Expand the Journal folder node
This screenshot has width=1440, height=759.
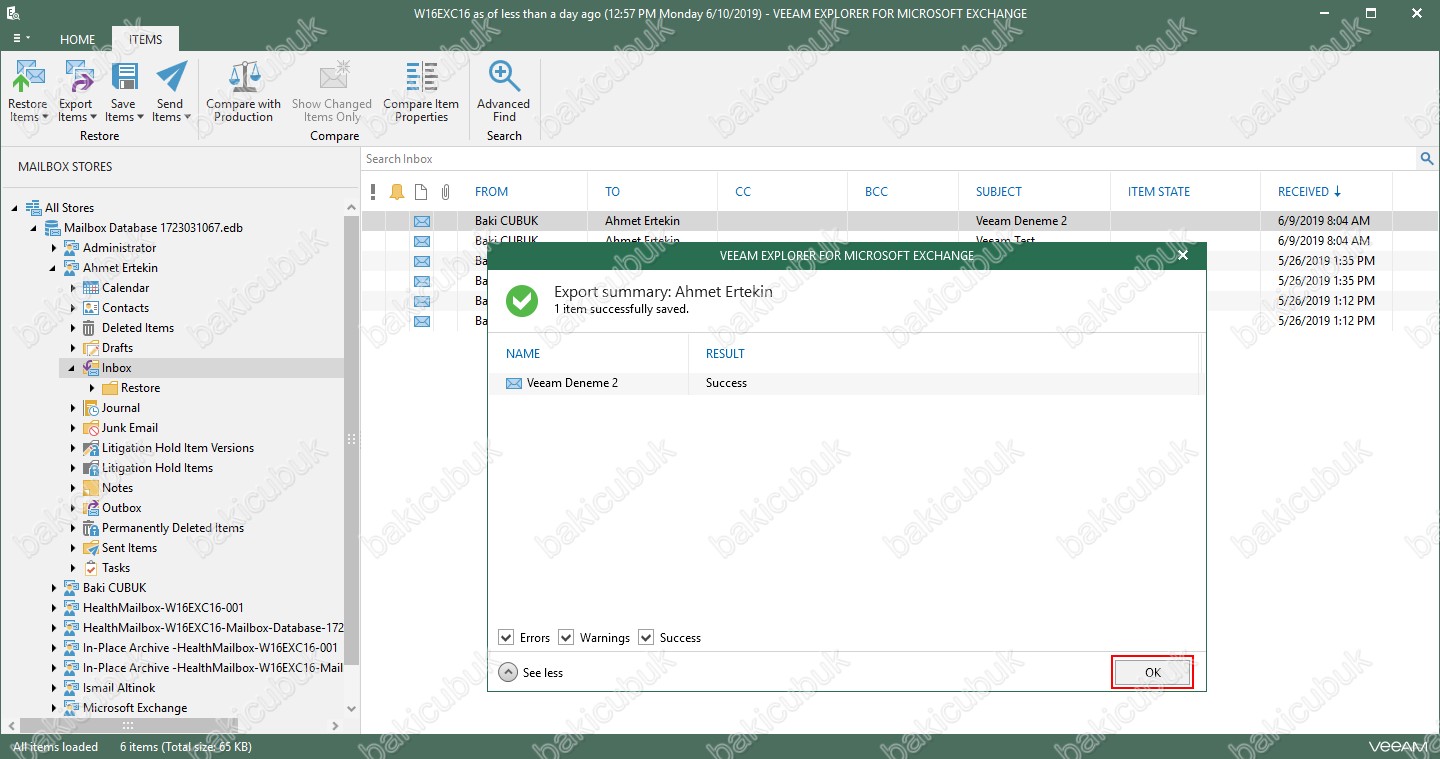point(72,408)
